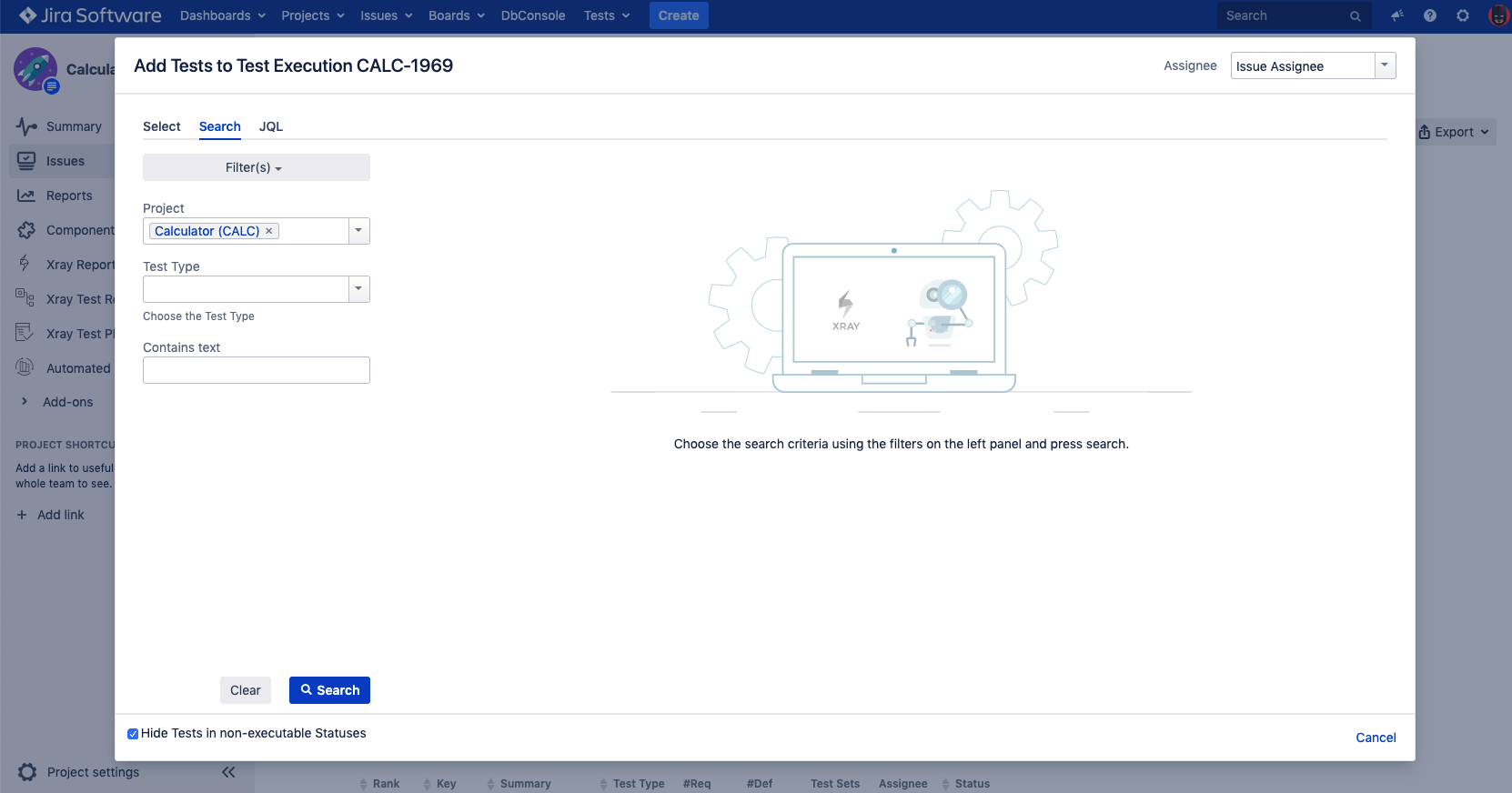Screen dimensions: 1512x793
Task: Open DbConsole in the top menu
Action: (533, 15)
